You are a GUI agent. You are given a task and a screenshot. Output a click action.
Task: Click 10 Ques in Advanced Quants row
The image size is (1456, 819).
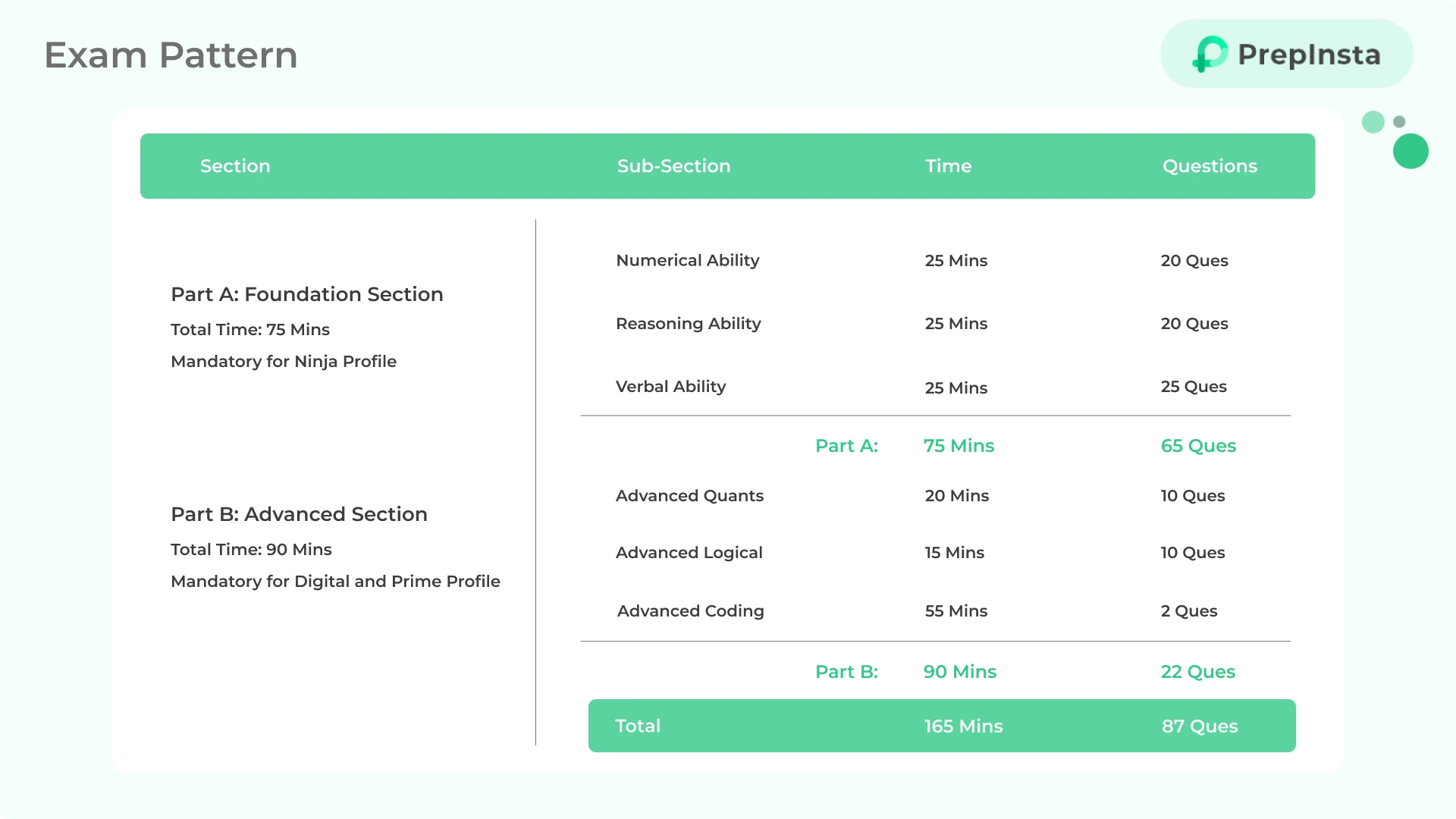(x=1193, y=496)
